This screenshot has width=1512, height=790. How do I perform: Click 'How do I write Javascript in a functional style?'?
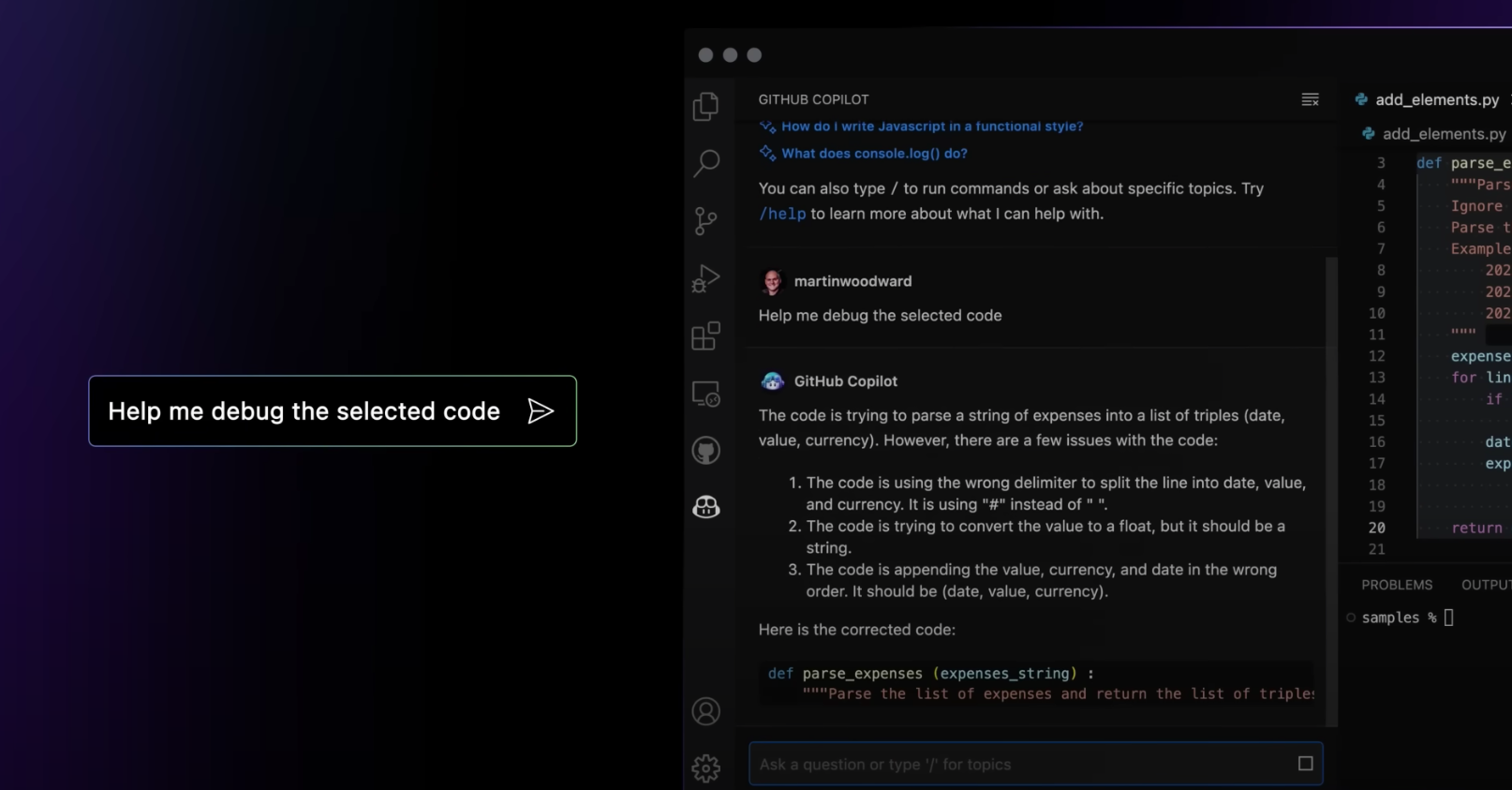point(932,127)
